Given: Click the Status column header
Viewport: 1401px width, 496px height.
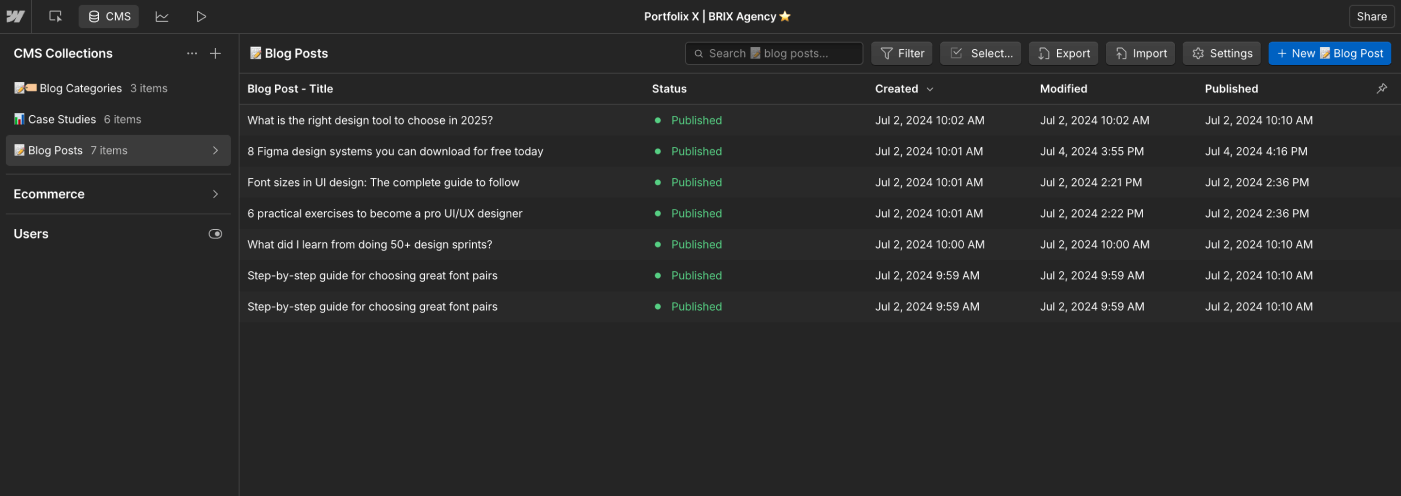Looking at the screenshot, I should (x=669, y=89).
